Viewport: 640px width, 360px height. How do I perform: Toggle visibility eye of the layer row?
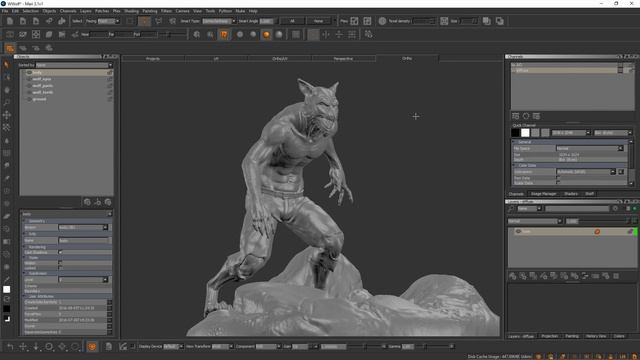[518, 231]
